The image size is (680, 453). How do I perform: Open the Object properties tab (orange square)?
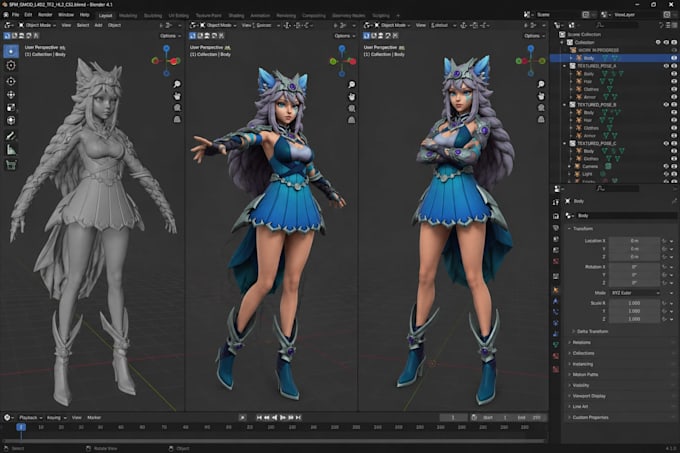[556, 290]
